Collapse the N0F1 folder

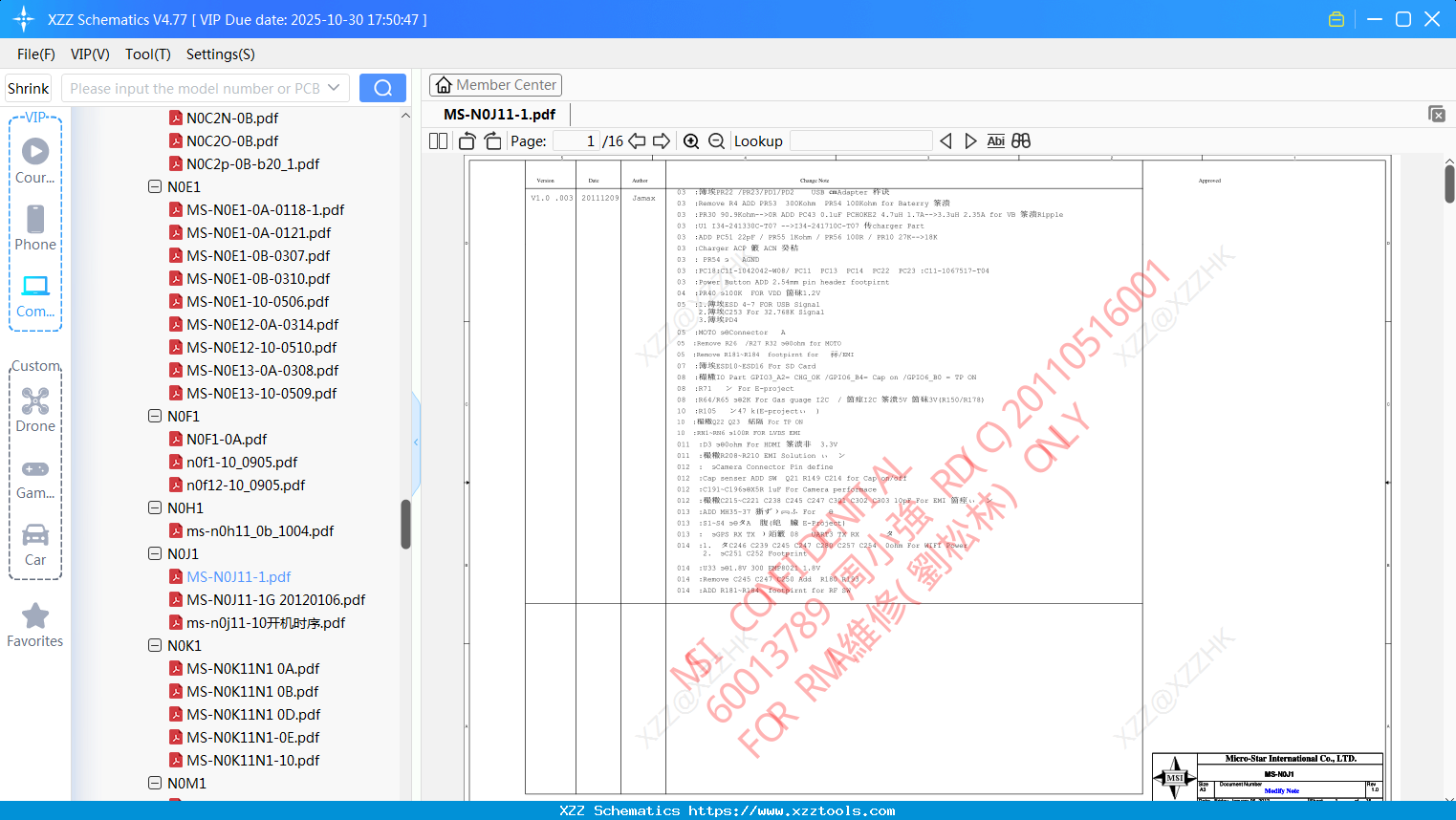(x=155, y=417)
